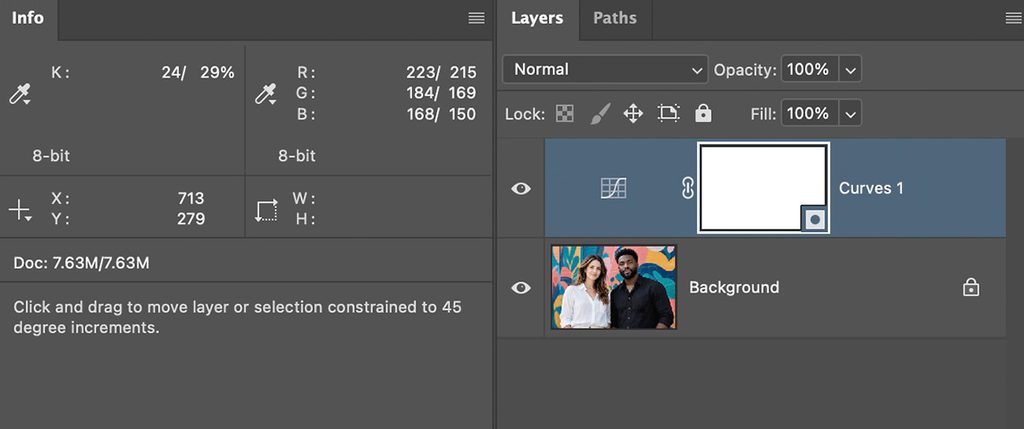Lock layer position

633,114
